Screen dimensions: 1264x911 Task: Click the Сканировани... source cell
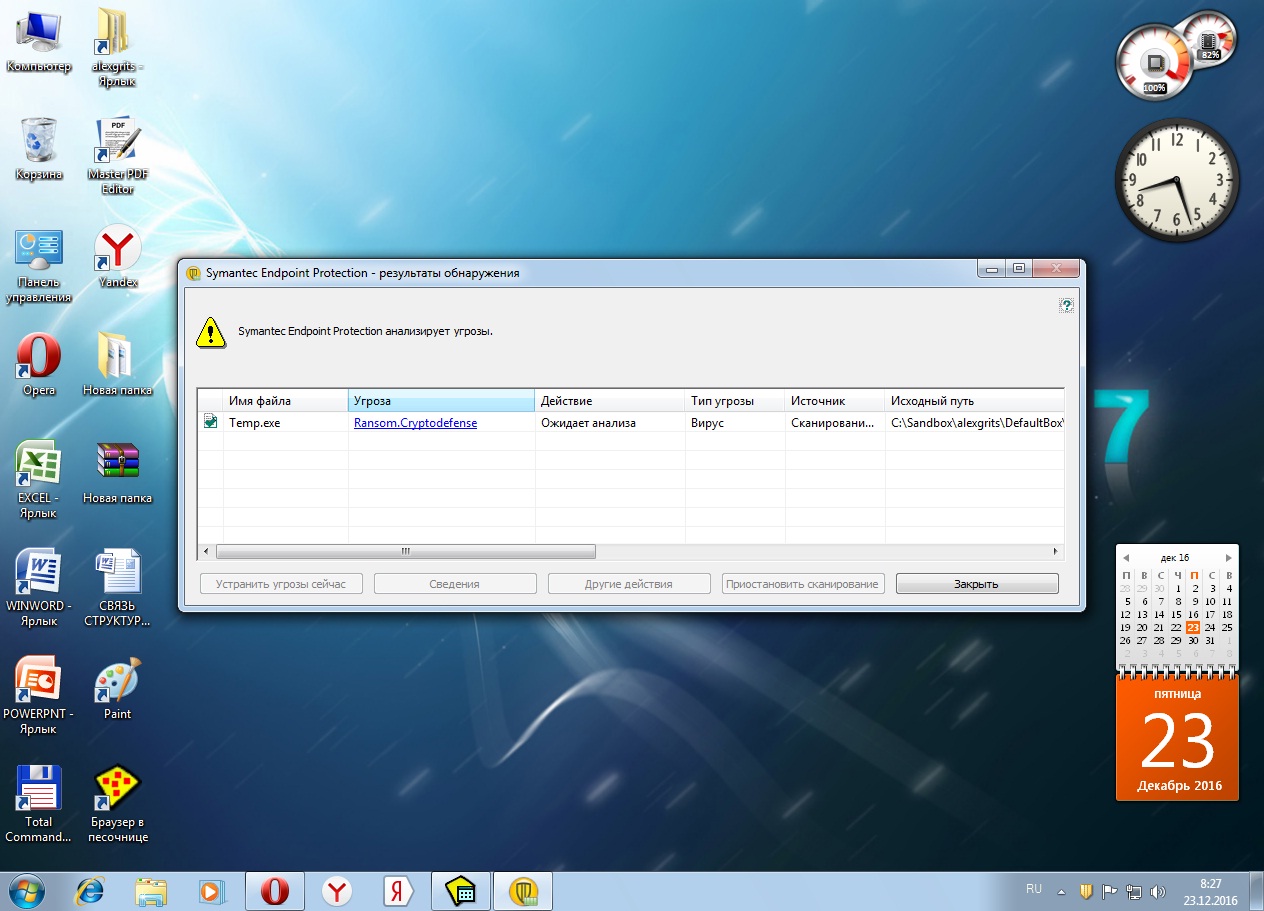[x=834, y=423]
